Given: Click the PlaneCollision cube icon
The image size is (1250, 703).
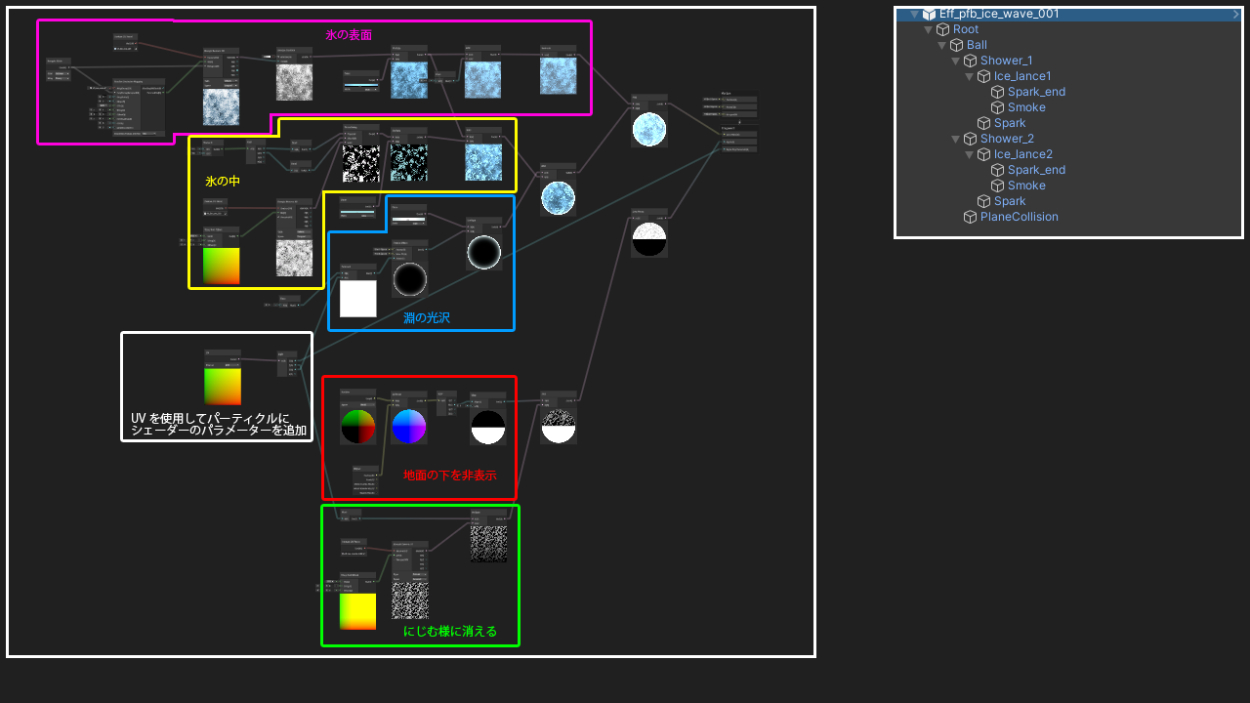Looking at the screenshot, I should click(970, 217).
